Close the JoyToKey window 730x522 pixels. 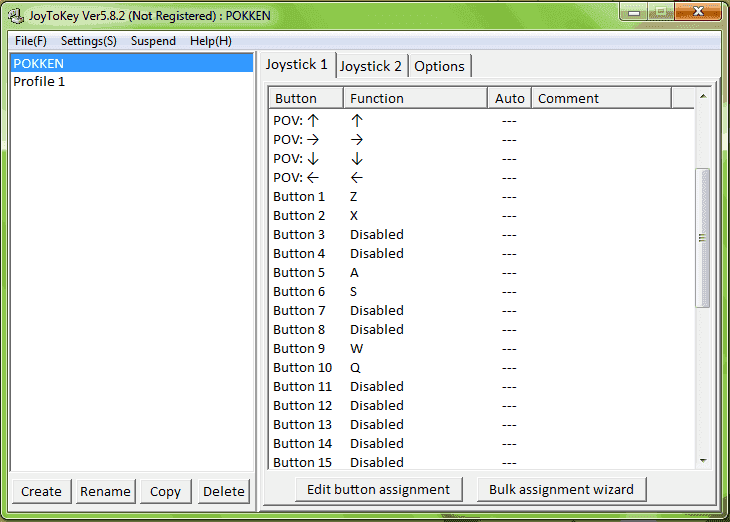(698, 12)
